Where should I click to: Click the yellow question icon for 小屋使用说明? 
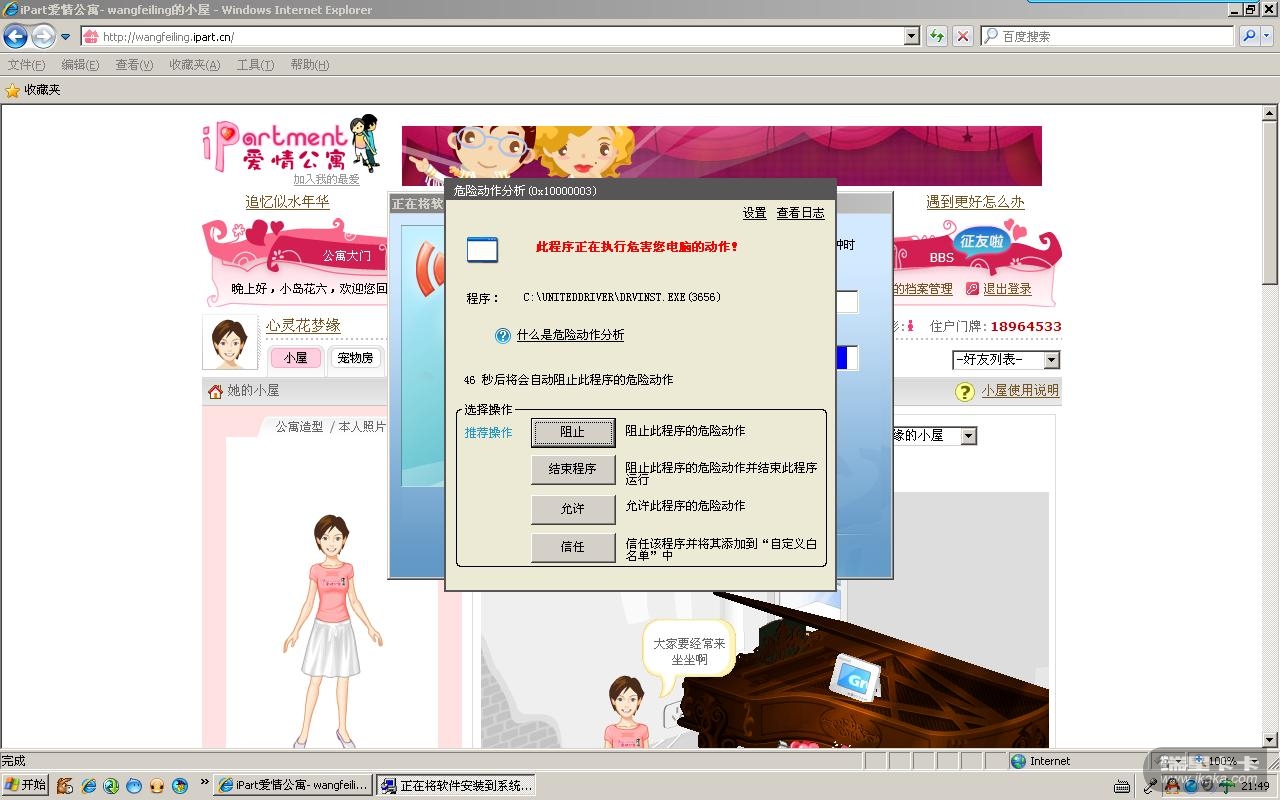click(965, 392)
